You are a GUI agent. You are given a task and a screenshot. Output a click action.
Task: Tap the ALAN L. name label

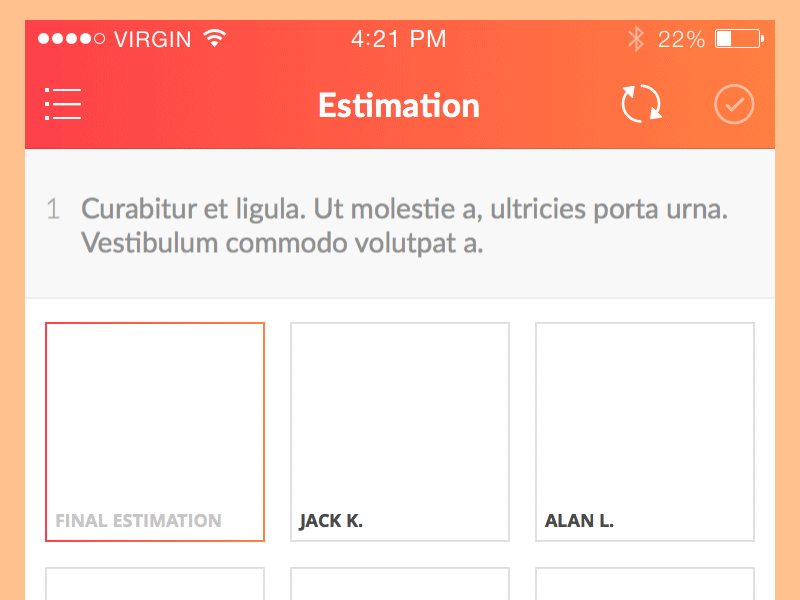coord(580,520)
